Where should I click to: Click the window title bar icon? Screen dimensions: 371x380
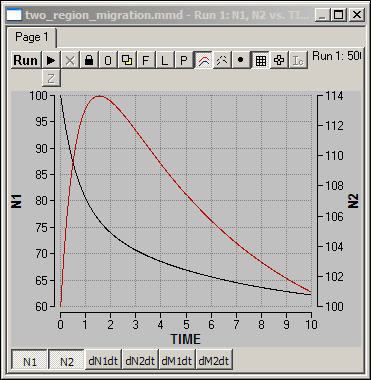click(15, 15)
